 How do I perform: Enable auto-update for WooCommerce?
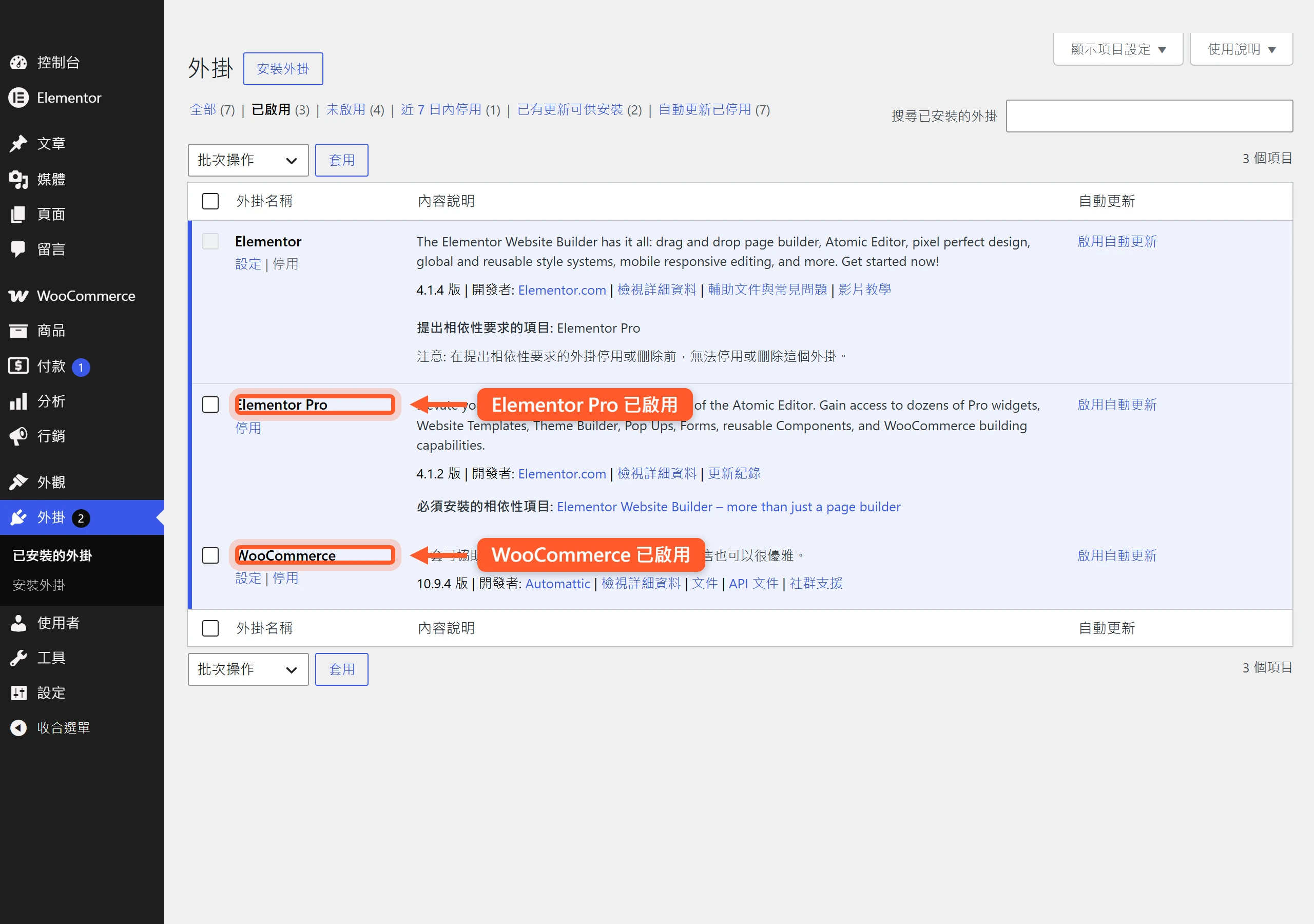click(1116, 555)
